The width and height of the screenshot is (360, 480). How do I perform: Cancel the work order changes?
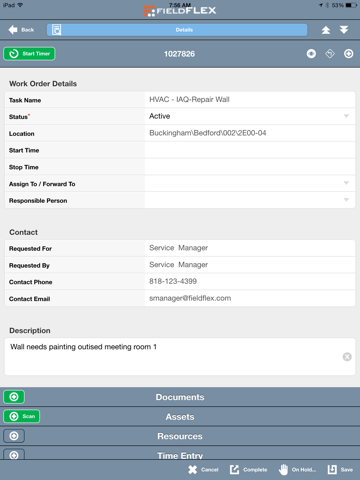point(203,470)
